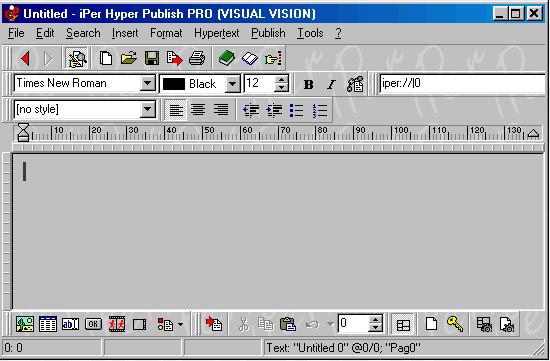Click the Copy icon
Viewport: 550px width, 361px height.
pos(266,324)
